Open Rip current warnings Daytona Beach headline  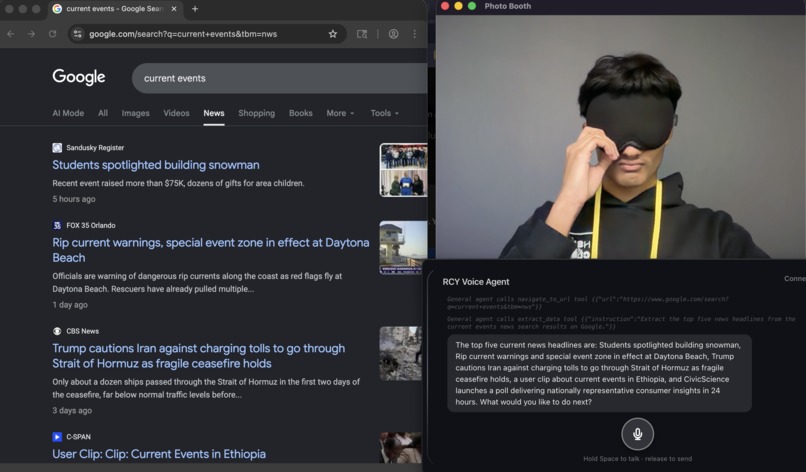[x=211, y=250]
